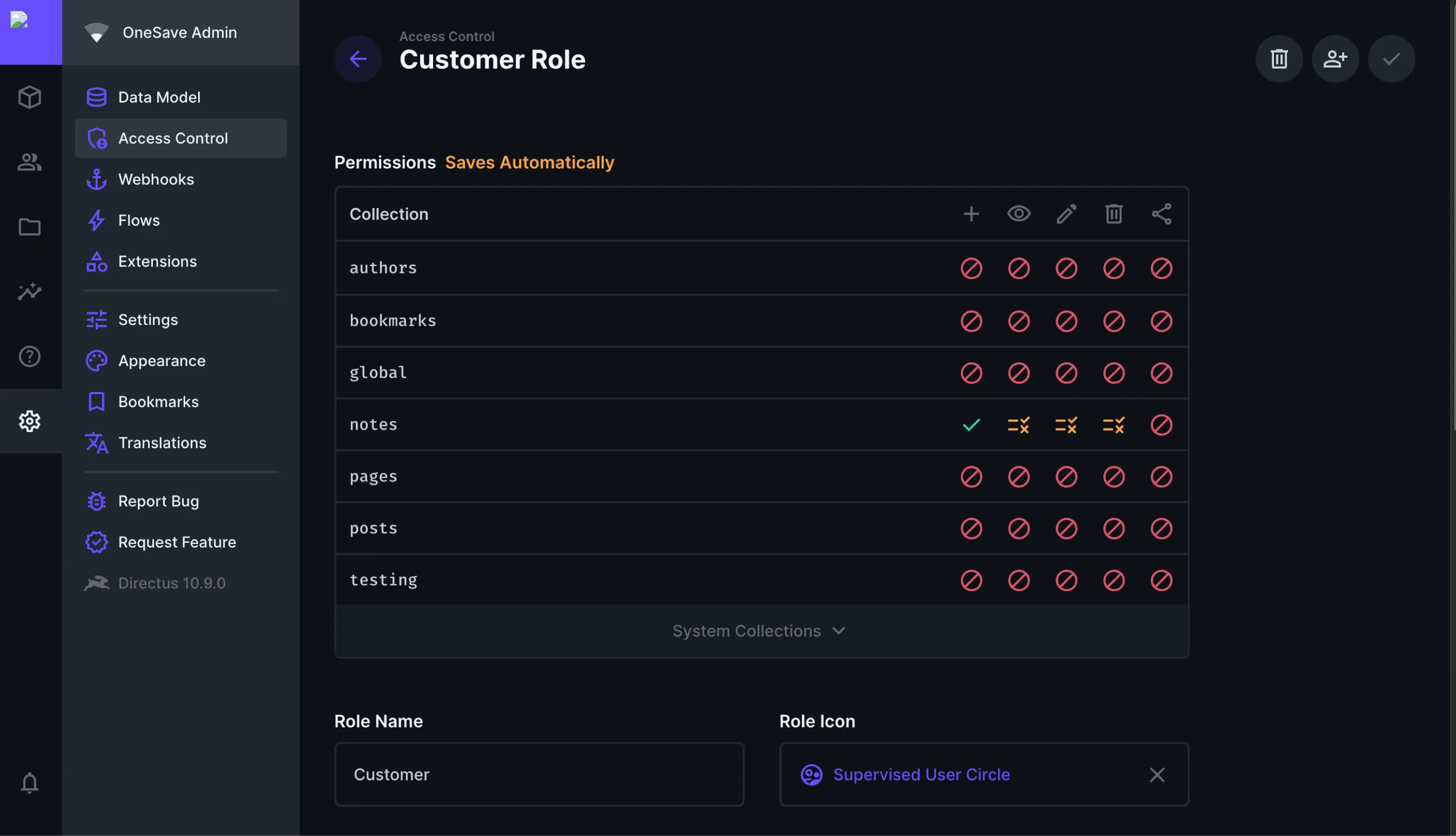Open the Insights module in the left rail
This screenshot has height=836, width=1456.
coord(29,292)
